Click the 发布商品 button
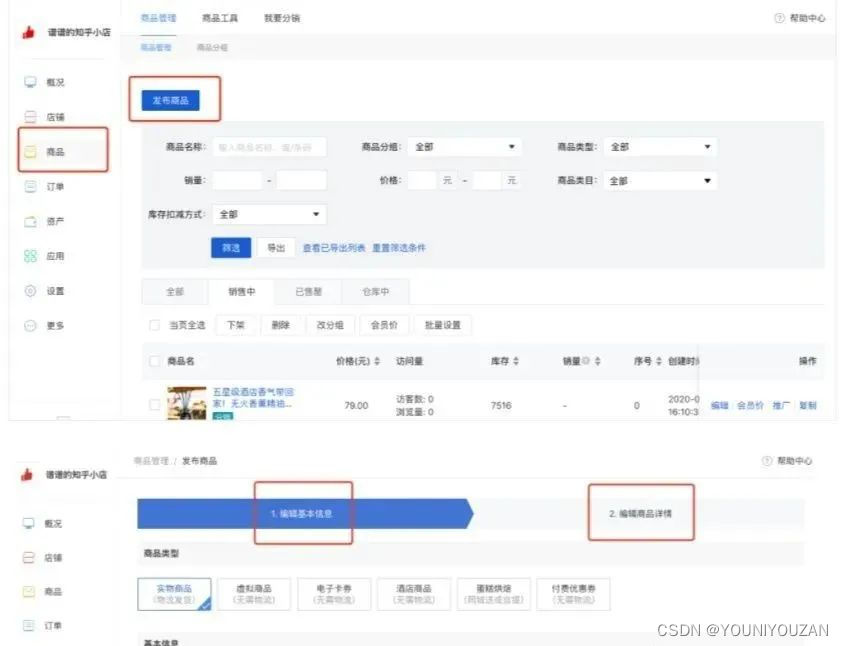The image size is (843, 646). click(x=170, y=101)
